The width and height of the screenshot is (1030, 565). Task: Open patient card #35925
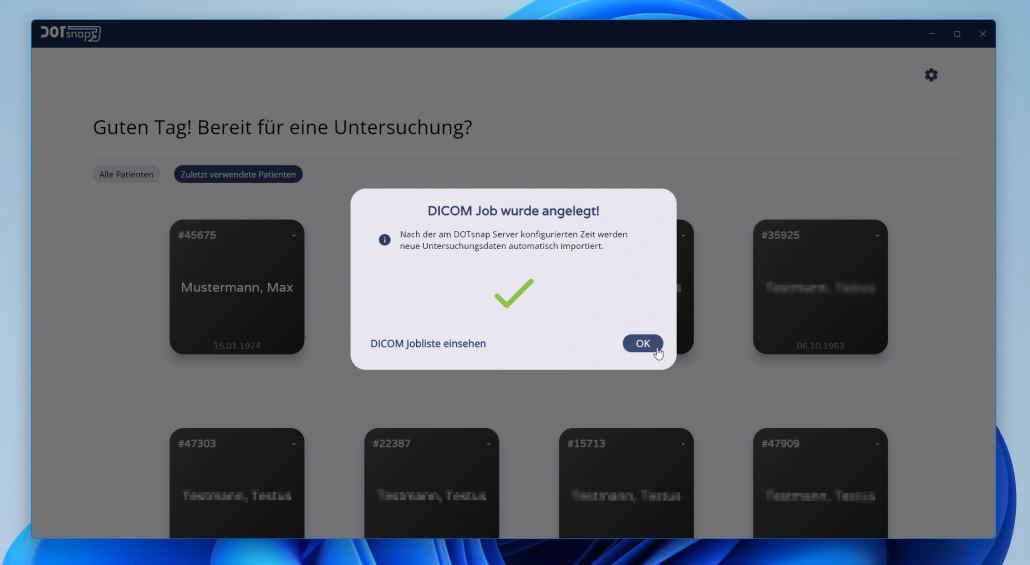point(820,287)
